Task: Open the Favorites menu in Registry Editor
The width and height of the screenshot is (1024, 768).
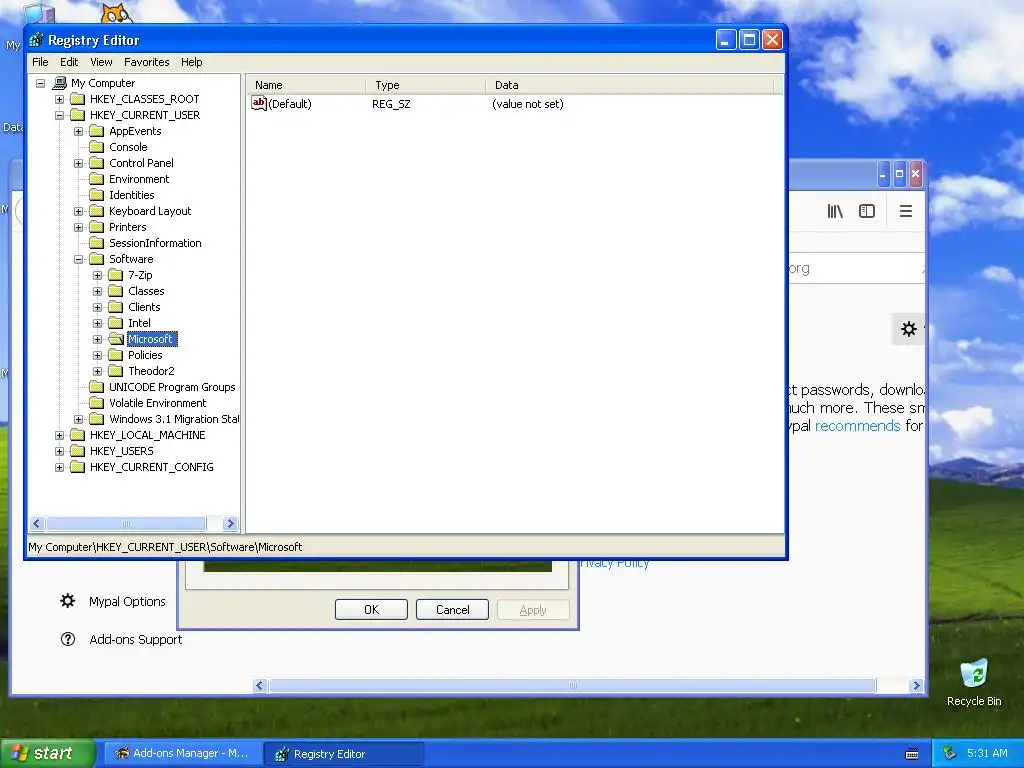Action: tap(146, 62)
